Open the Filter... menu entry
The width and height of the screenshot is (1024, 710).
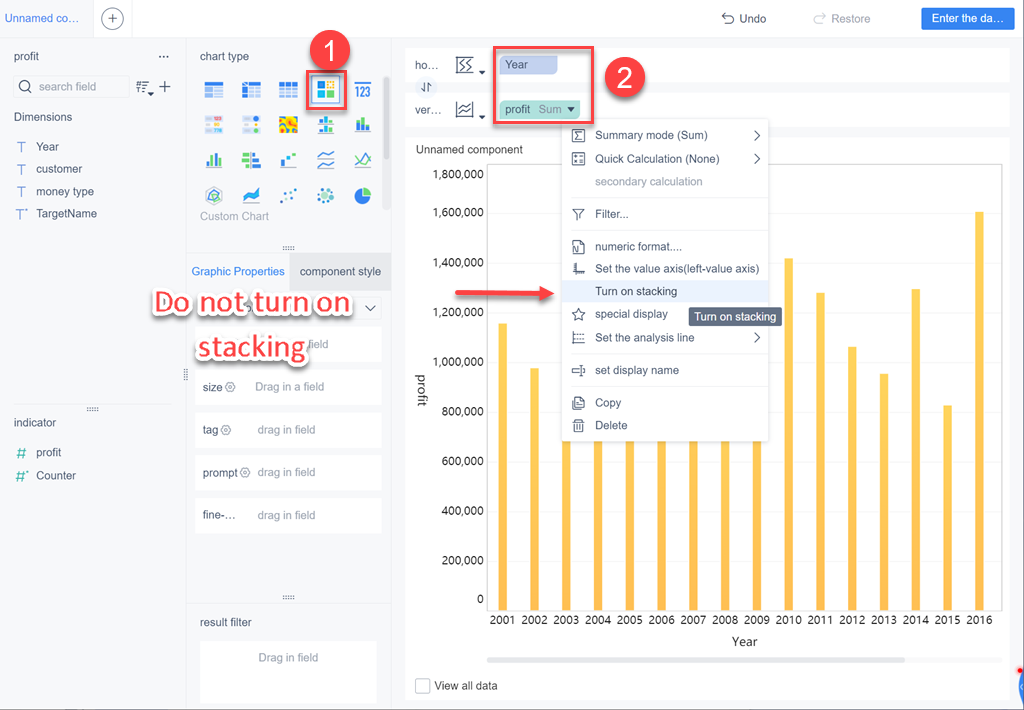pyautogui.click(x=665, y=214)
